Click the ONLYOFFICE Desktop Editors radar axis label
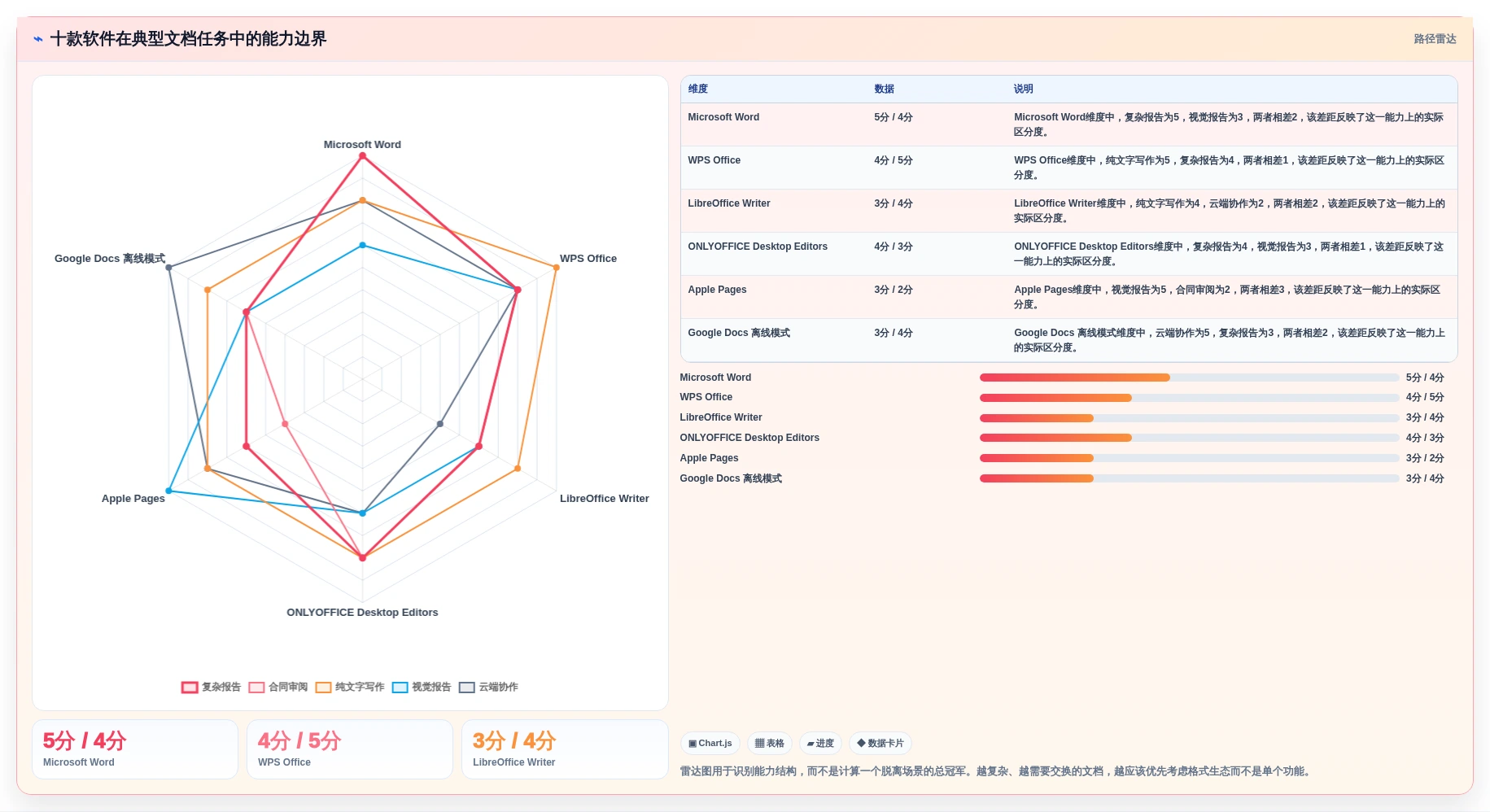The height and width of the screenshot is (812, 1490). [x=362, y=613]
